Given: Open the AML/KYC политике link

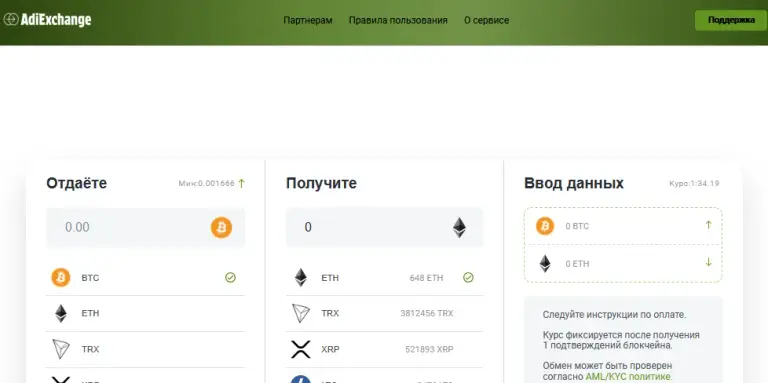Looking at the screenshot, I should [x=629, y=377].
